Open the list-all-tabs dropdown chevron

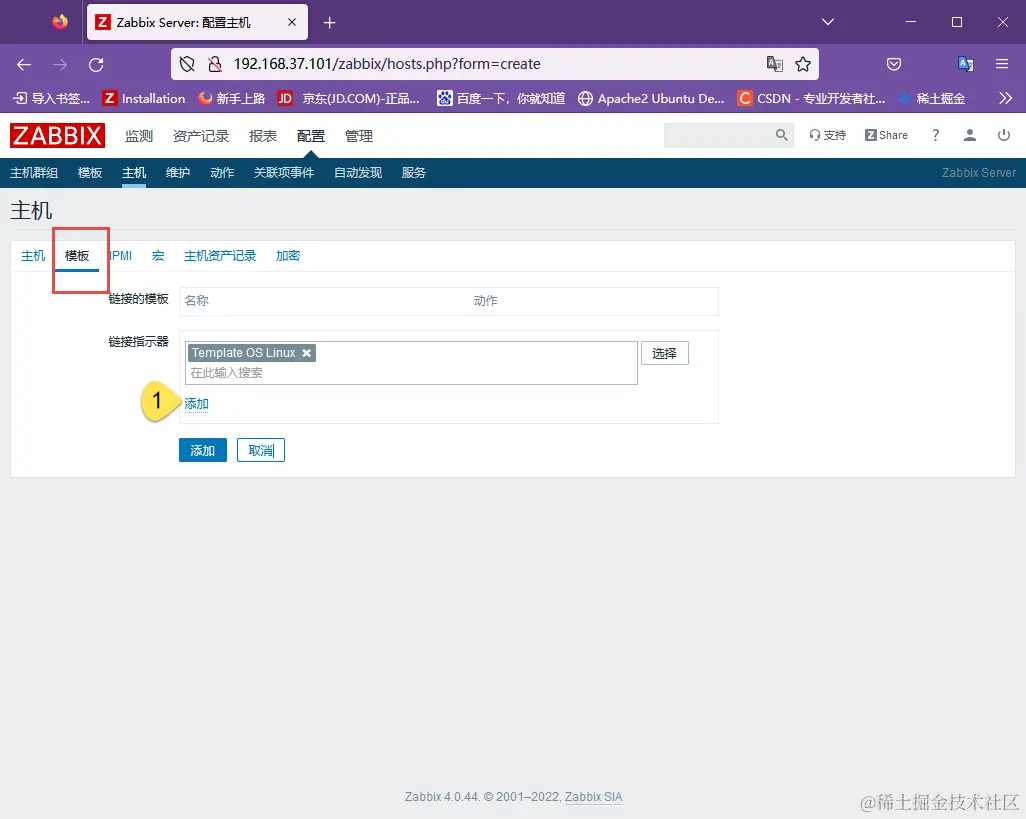827,20
